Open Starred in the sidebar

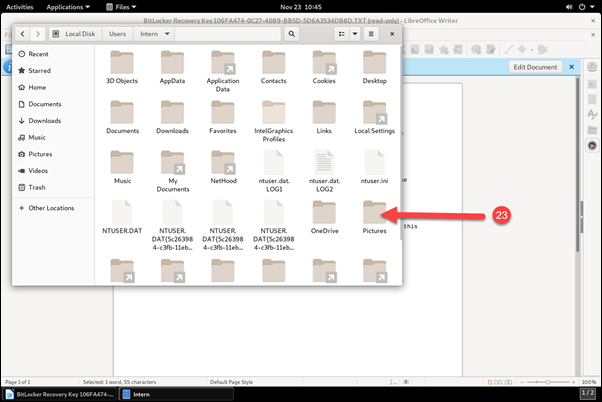[53, 71]
